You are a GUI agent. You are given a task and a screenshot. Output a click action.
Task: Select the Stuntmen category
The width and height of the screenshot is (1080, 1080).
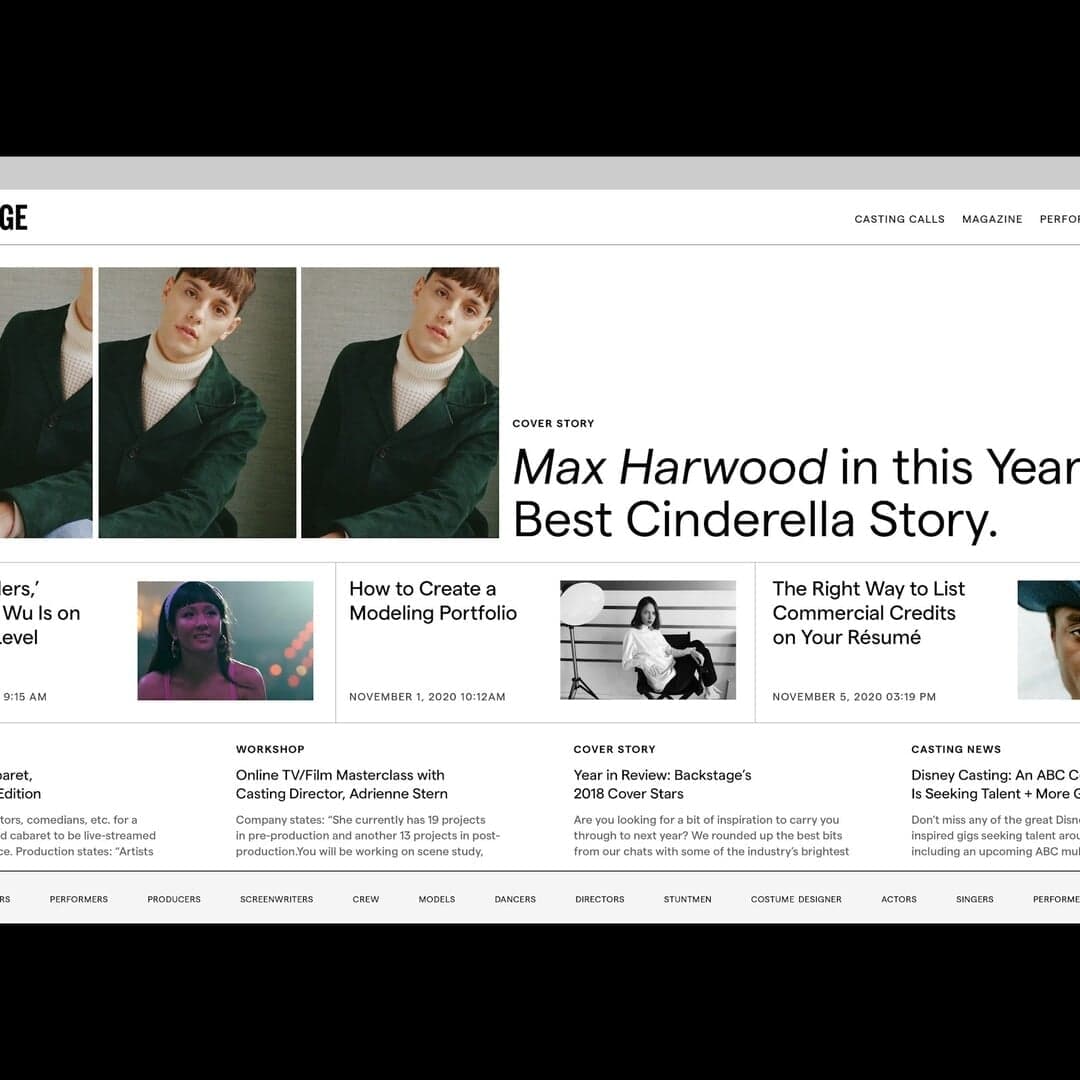point(687,899)
